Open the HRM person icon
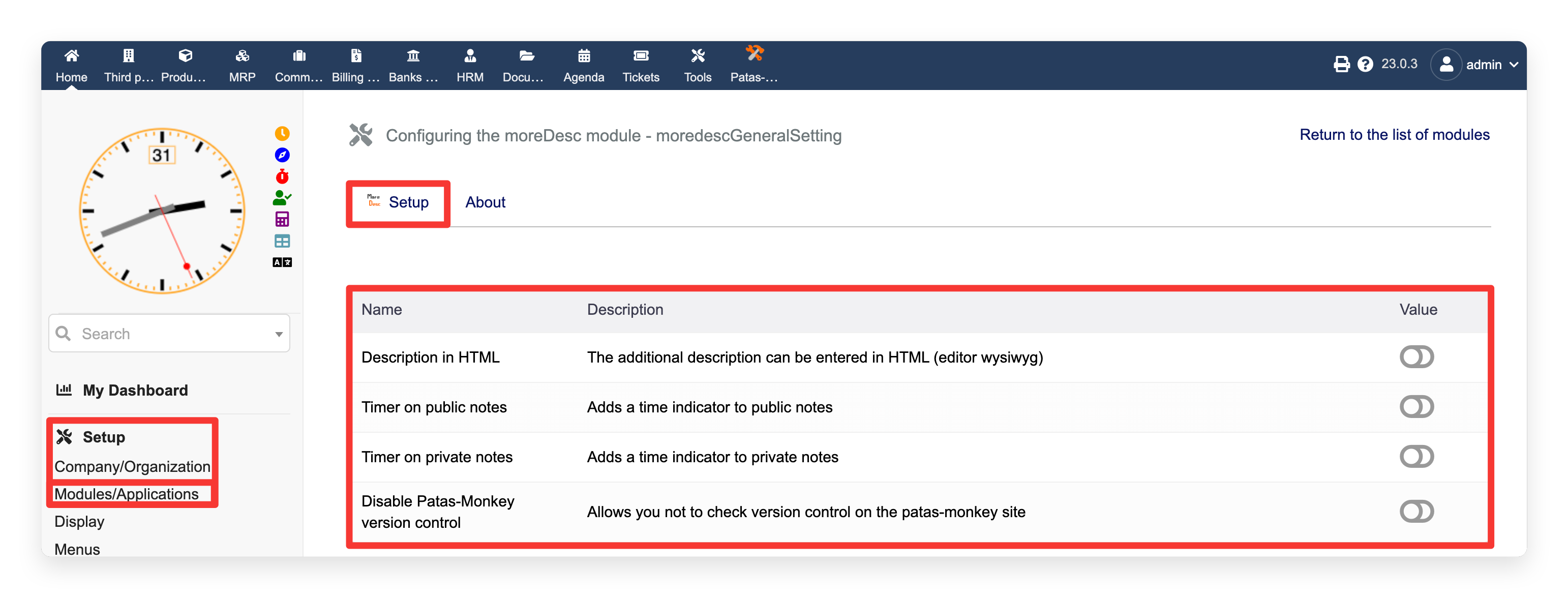 (470, 56)
